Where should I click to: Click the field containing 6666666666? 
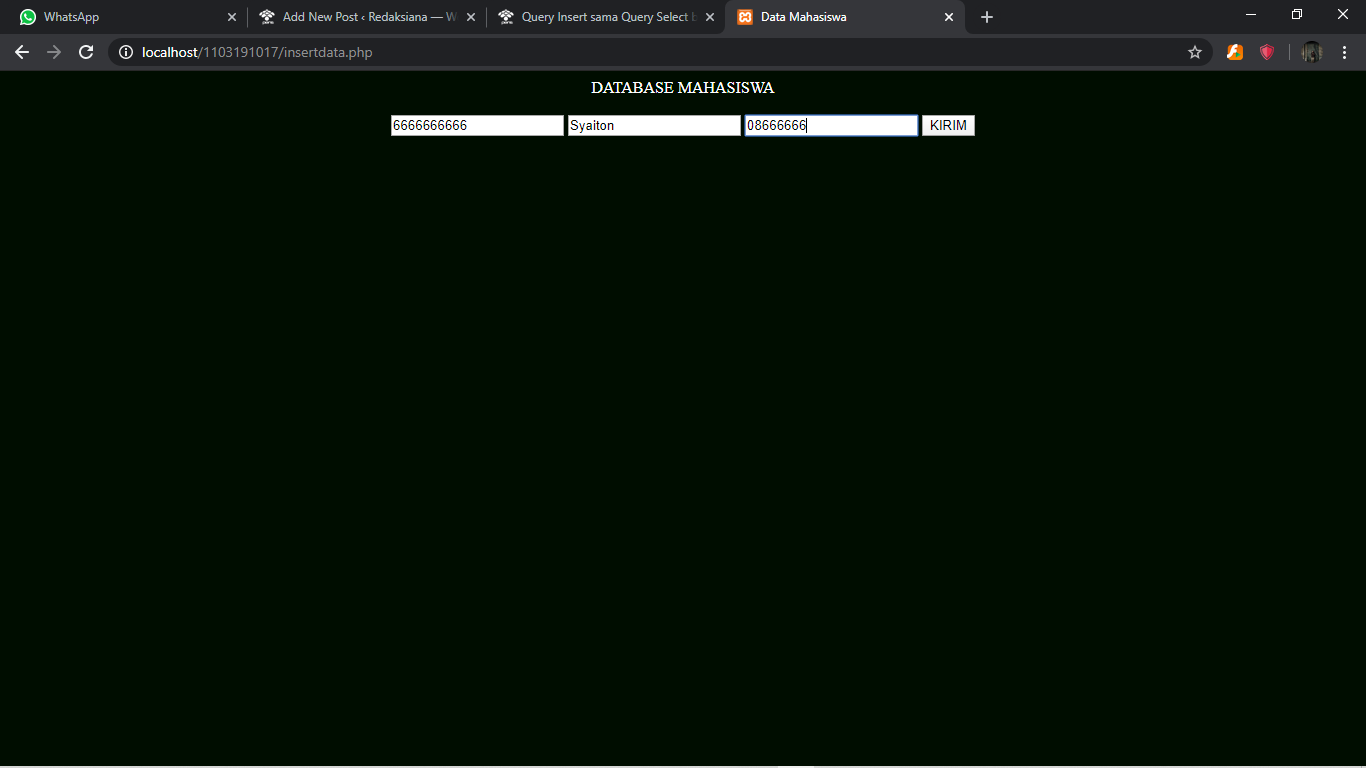click(477, 125)
